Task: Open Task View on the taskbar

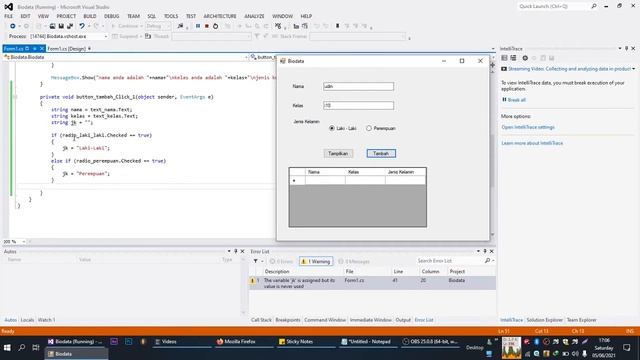Action: click(36, 348)
